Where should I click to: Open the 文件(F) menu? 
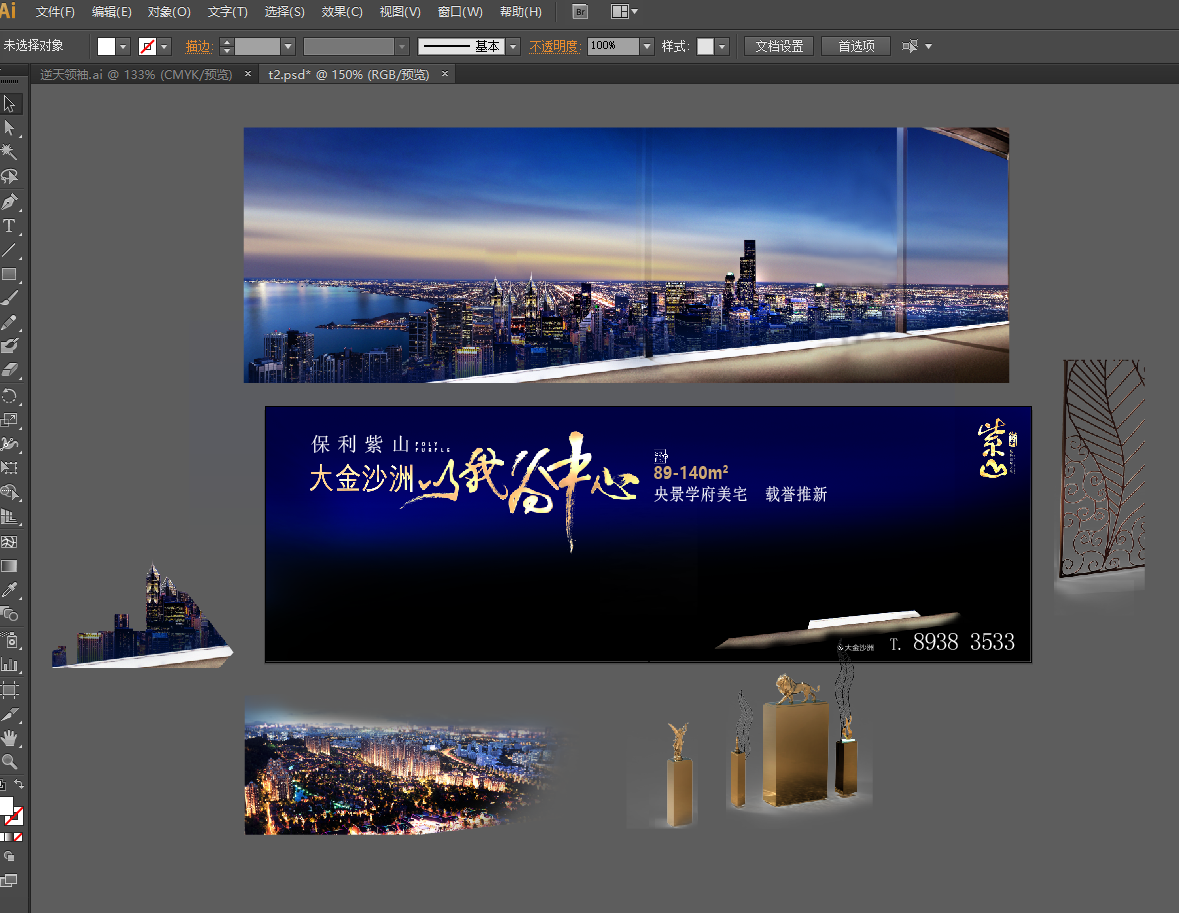click(56, 12)
